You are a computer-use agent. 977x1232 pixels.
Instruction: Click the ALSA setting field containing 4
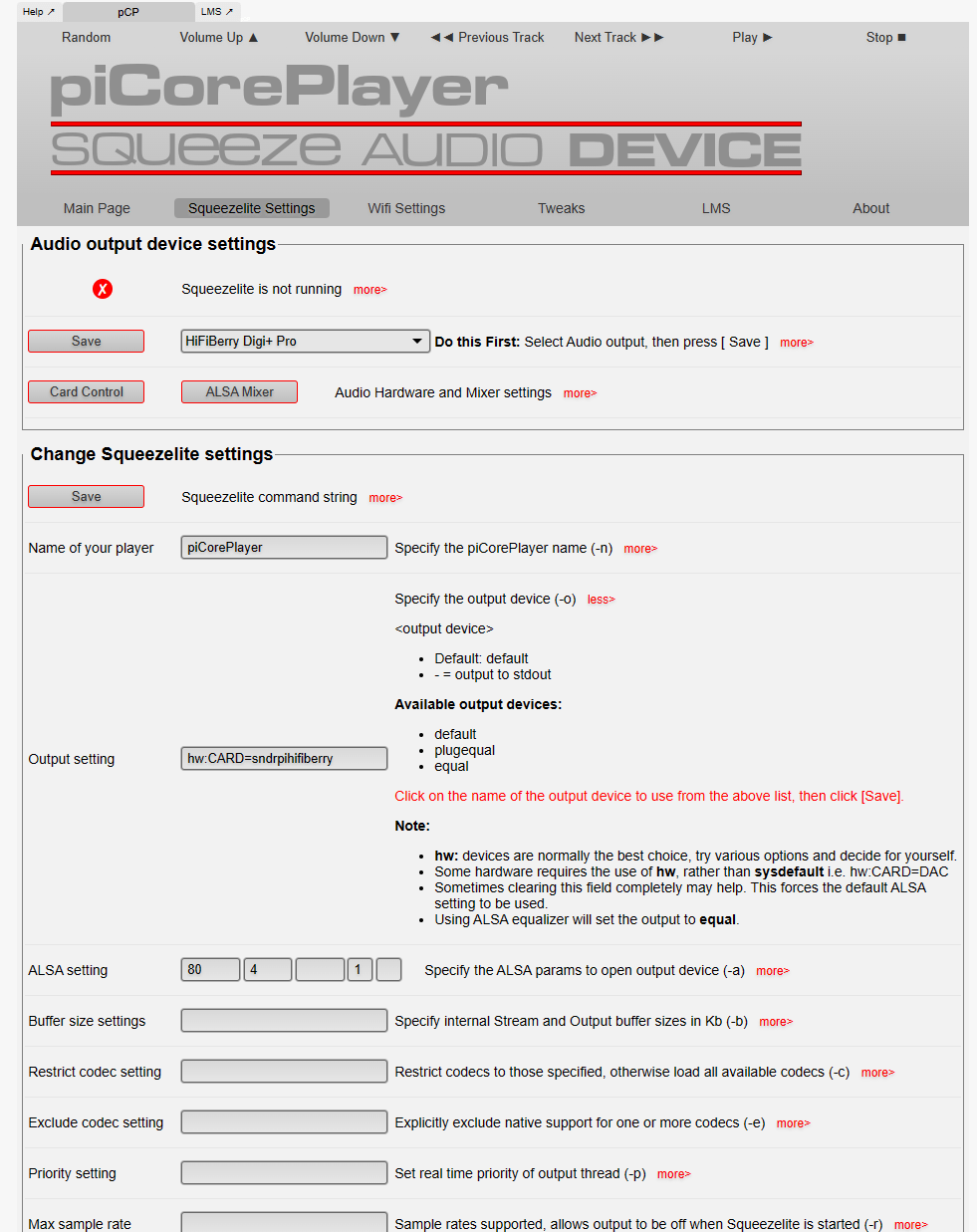(268, 969)
